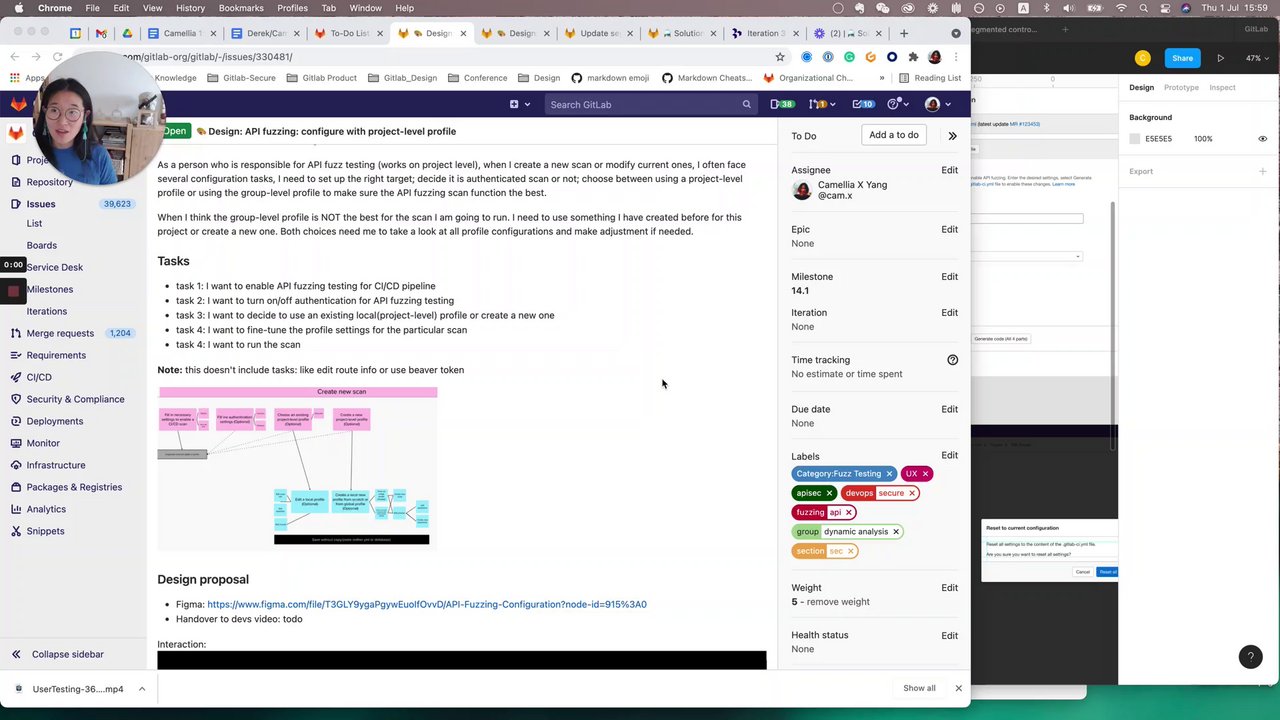
Task: Close the downloads bar with X
Action: click(958, 688)
